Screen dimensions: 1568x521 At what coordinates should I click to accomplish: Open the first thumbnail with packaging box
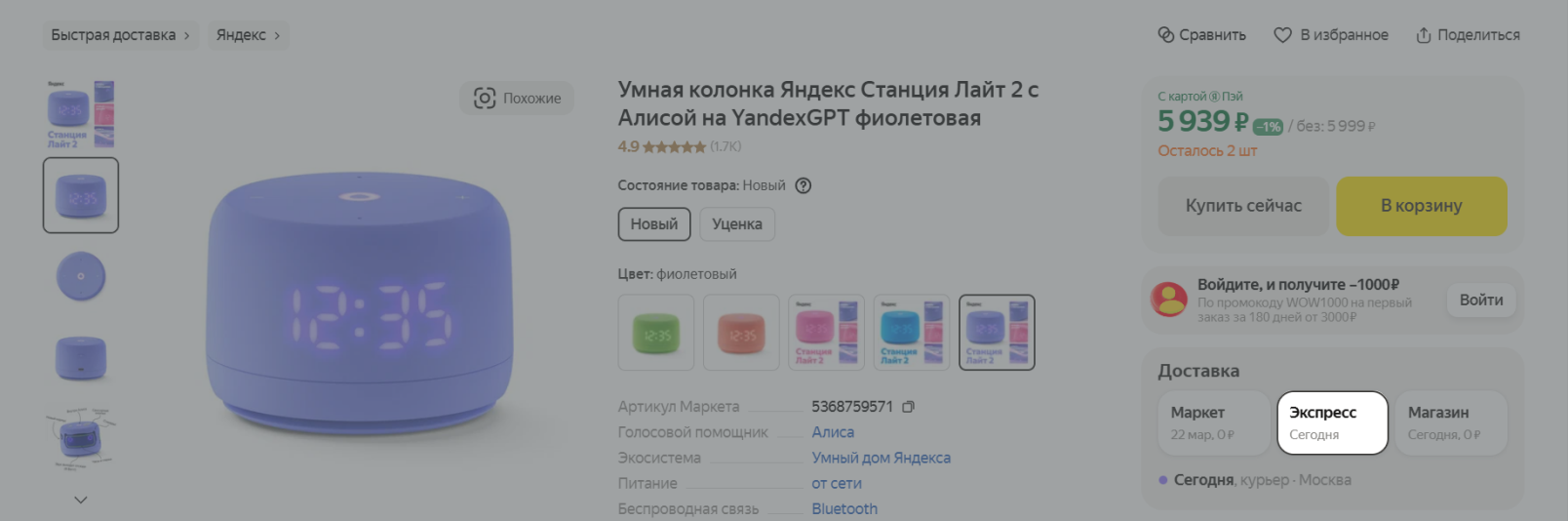(x=81, y=114)
